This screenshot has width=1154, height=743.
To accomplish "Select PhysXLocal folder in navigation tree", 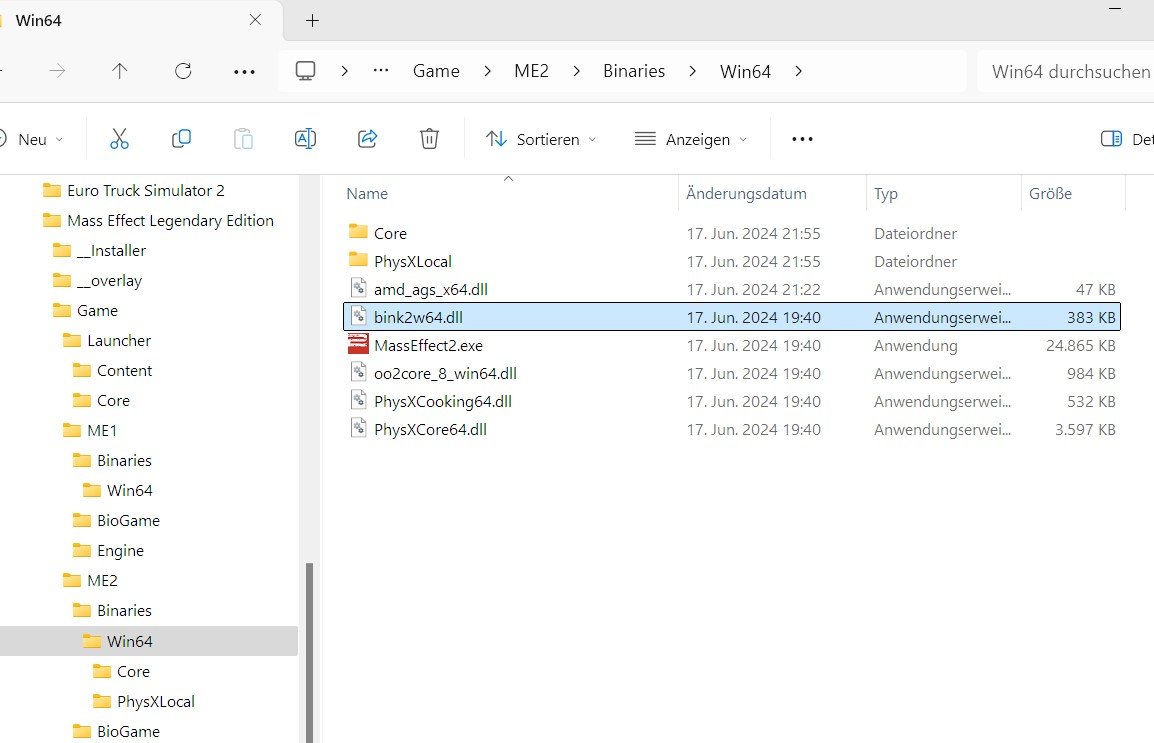I will coord(155,702).
